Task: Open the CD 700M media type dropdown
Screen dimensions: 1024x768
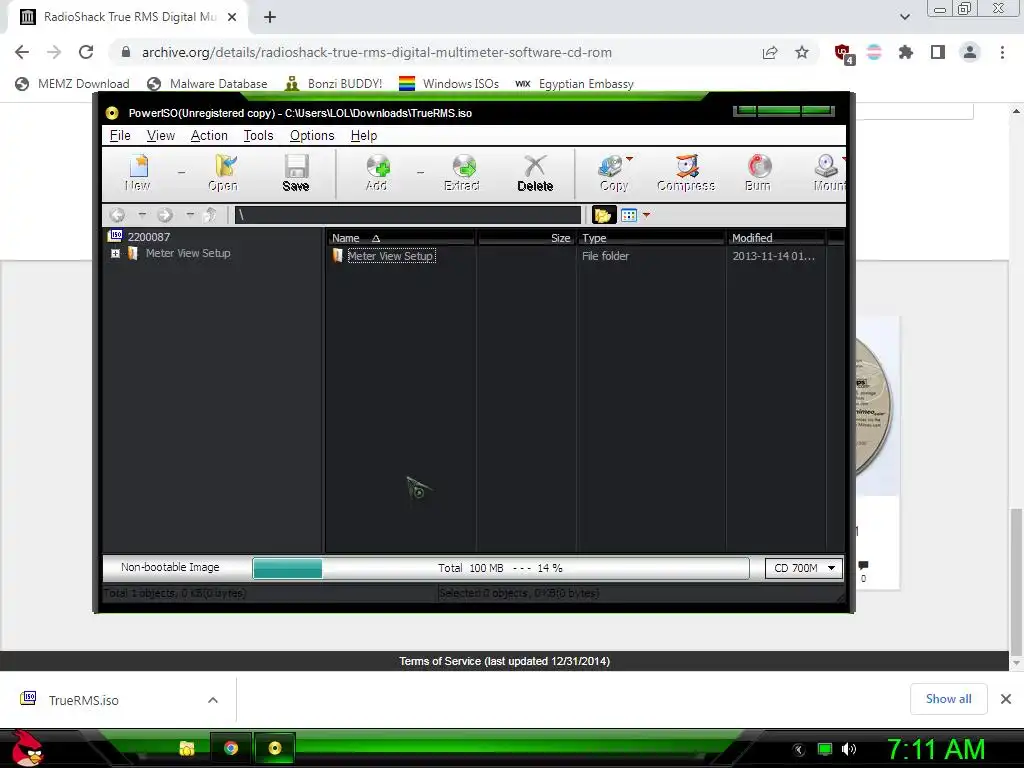Action: [x=805, y=568]
